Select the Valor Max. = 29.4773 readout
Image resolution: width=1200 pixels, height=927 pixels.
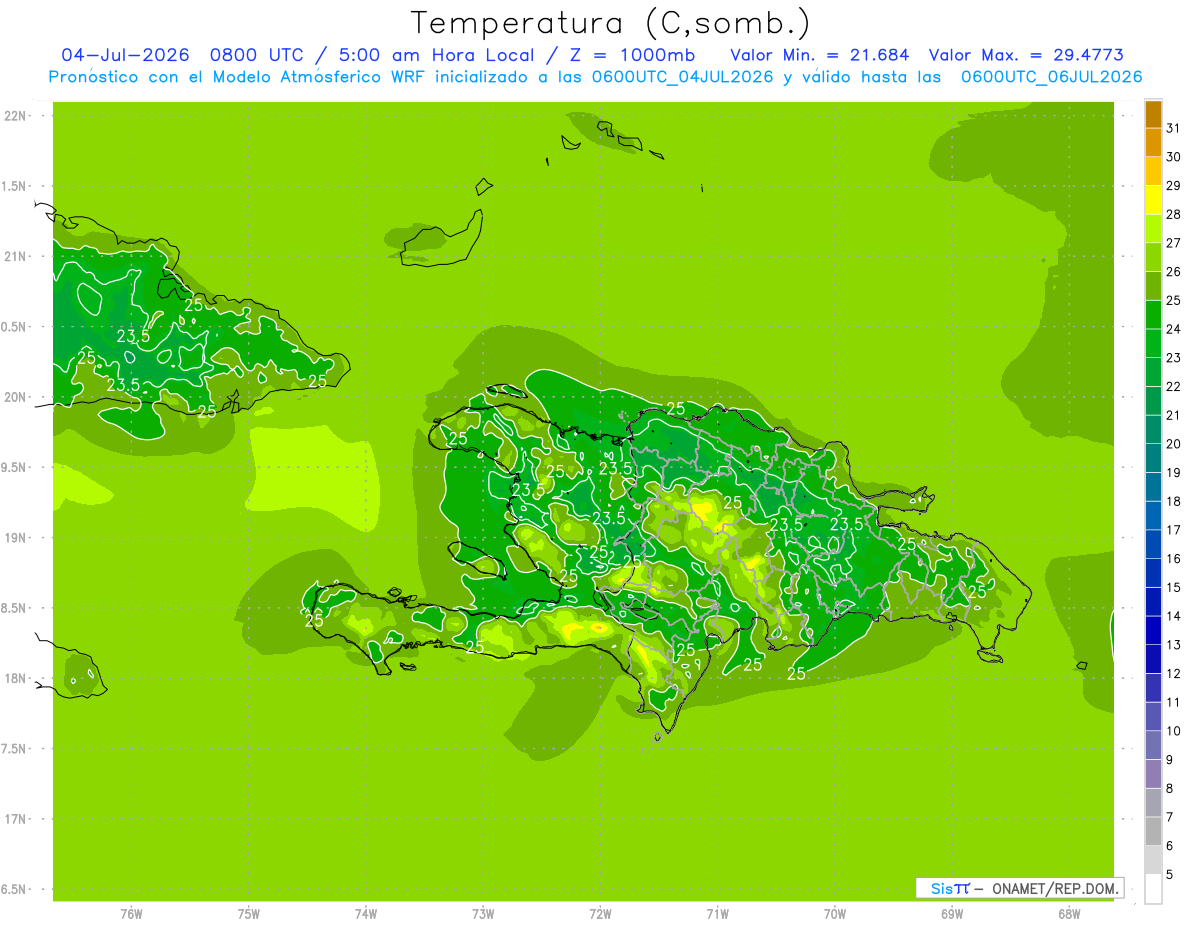click(x=1033, y=55)
